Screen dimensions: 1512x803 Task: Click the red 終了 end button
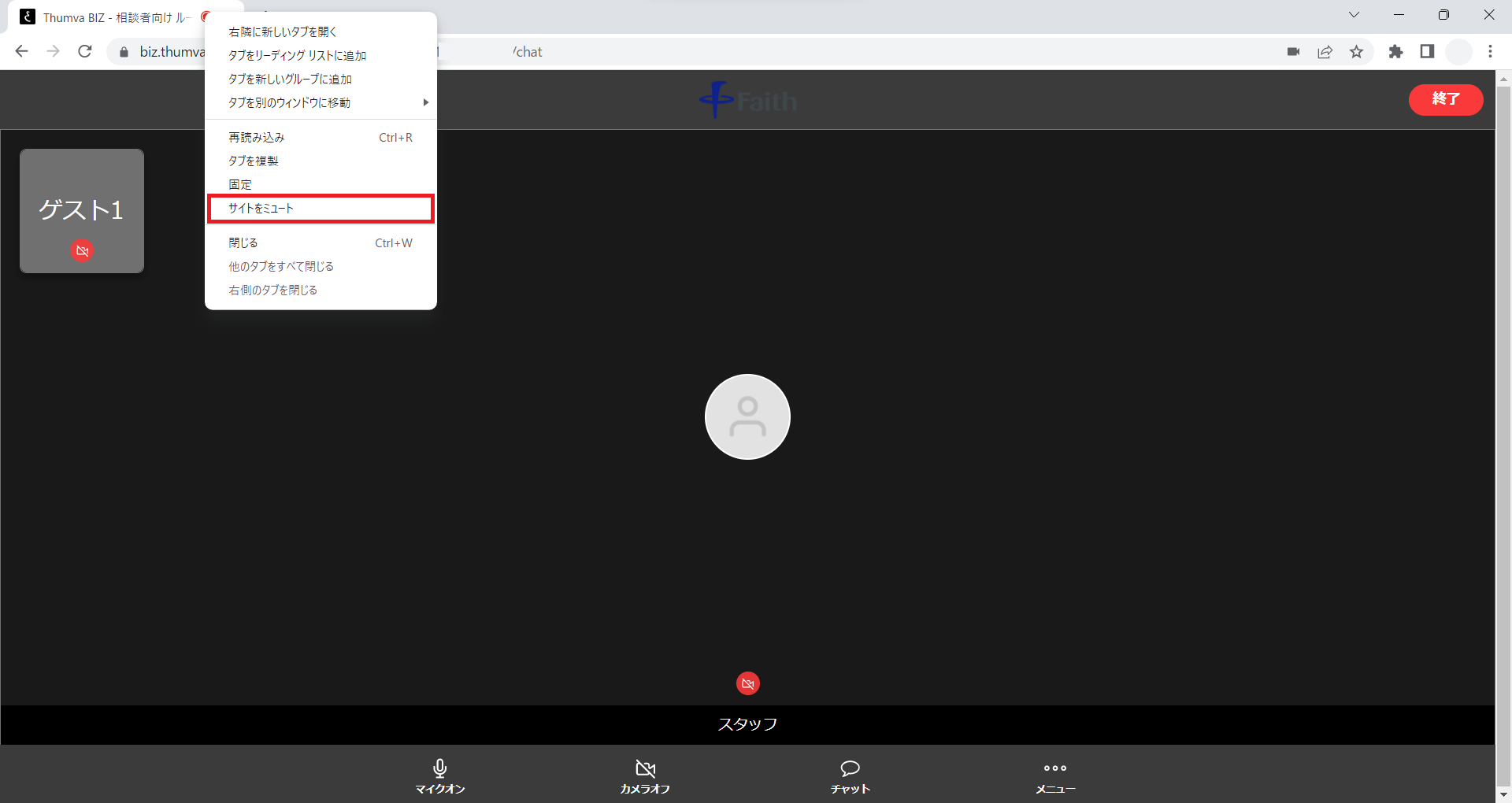coord(1445,99)
